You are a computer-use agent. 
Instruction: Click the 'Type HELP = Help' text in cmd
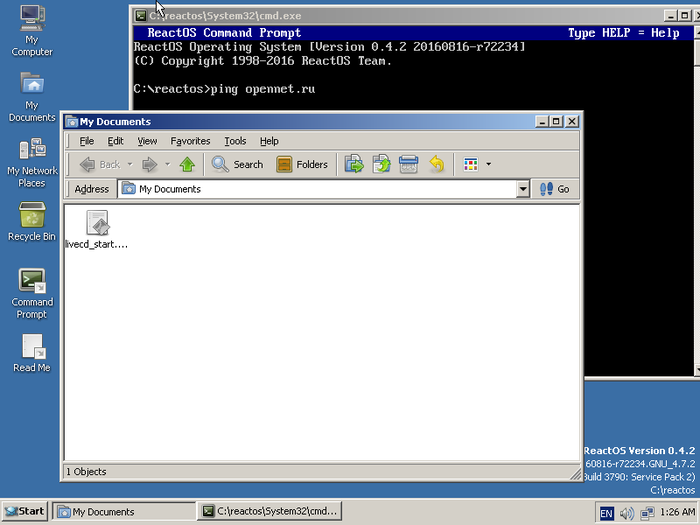coord(624,33)
